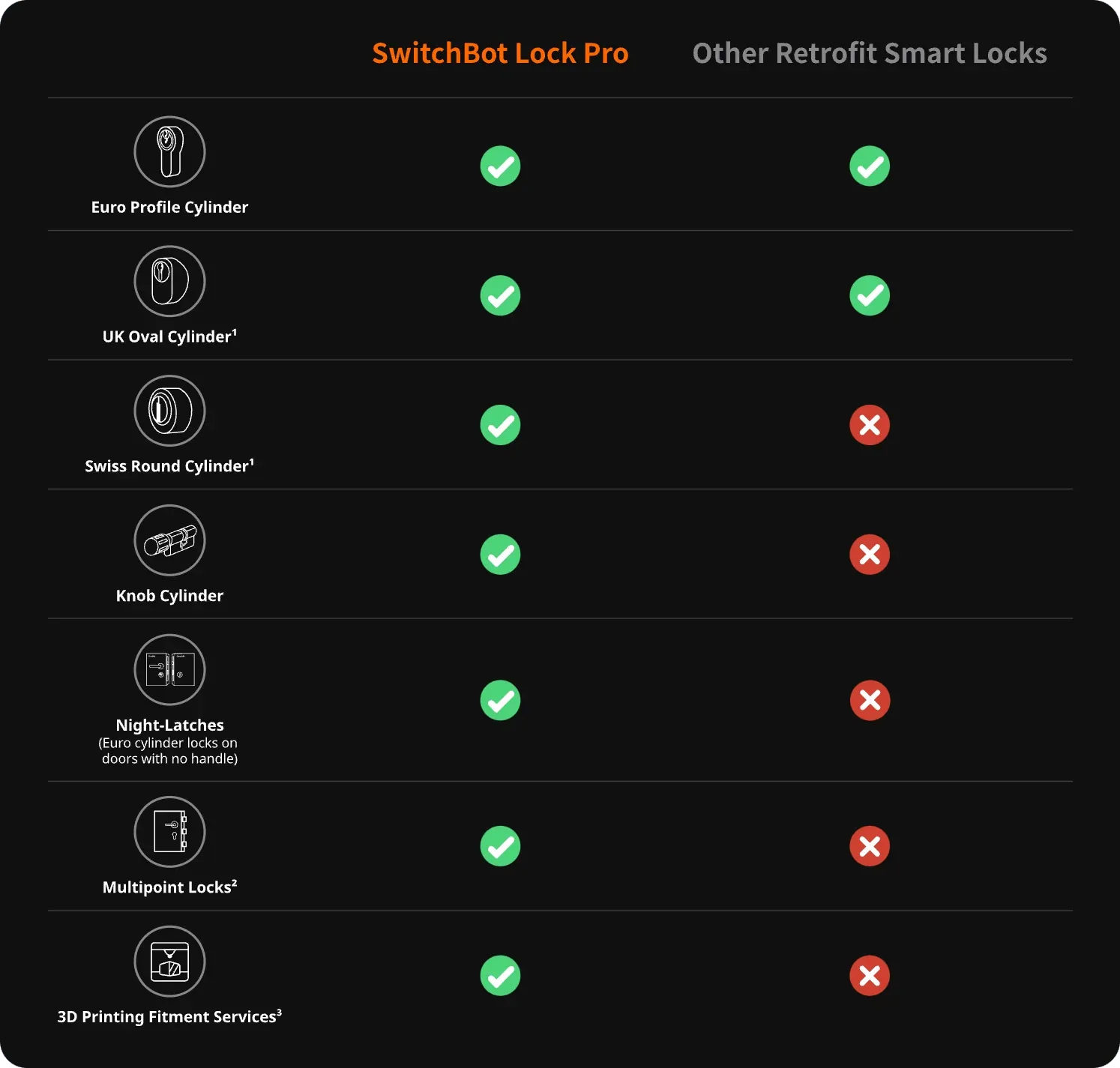Click the UK Oval Cylinder icon

pos(169,281)
